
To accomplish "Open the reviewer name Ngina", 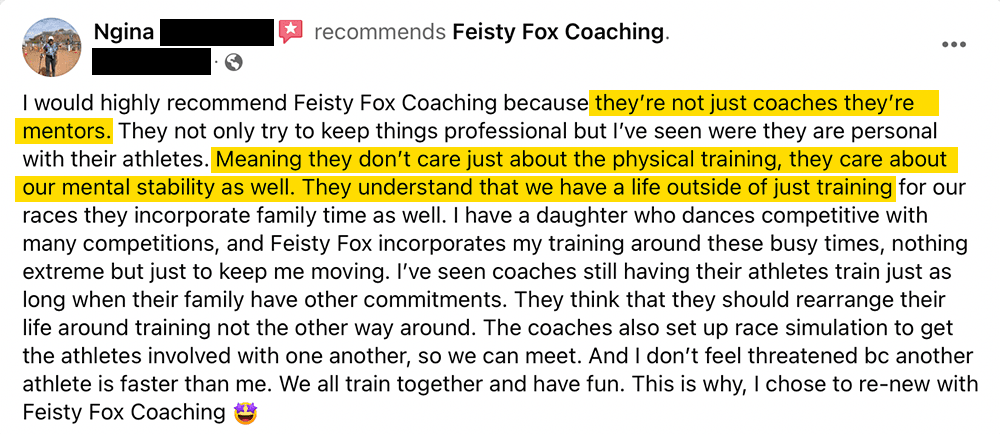I will click(x=124, y=32).
